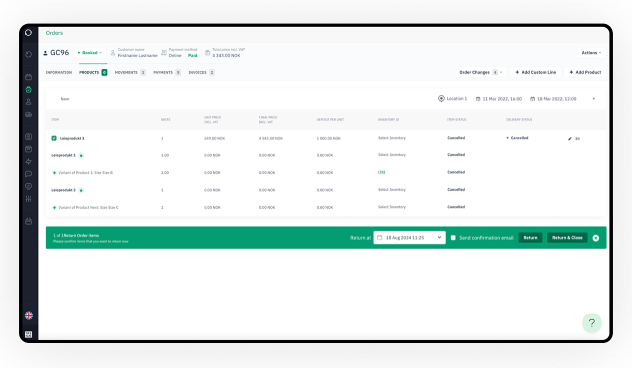
Task: Open the settings sliders sidebar icon
Action: tap(29, 199)
